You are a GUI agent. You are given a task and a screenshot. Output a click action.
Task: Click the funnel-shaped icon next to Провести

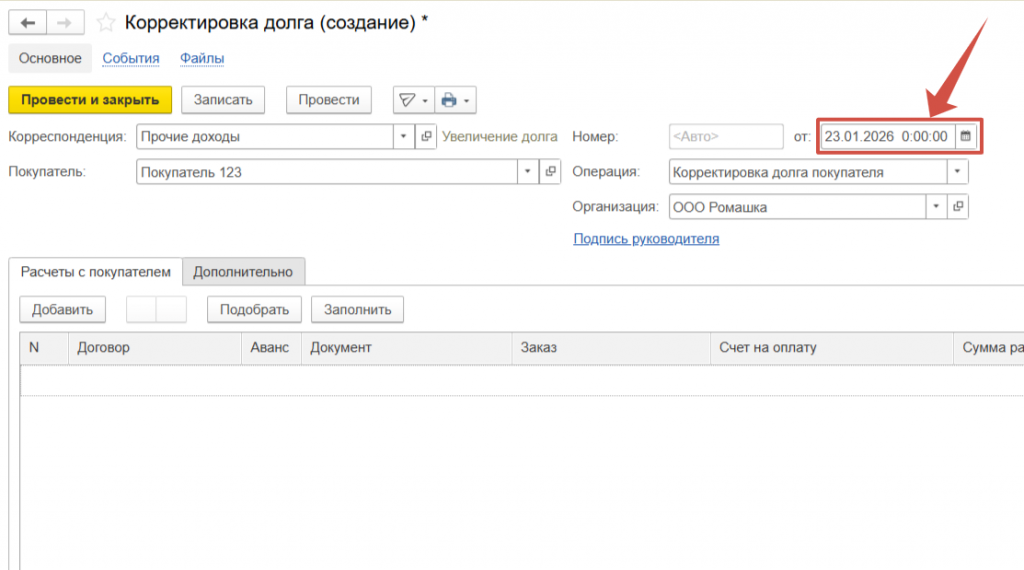[x=407, y=100]
